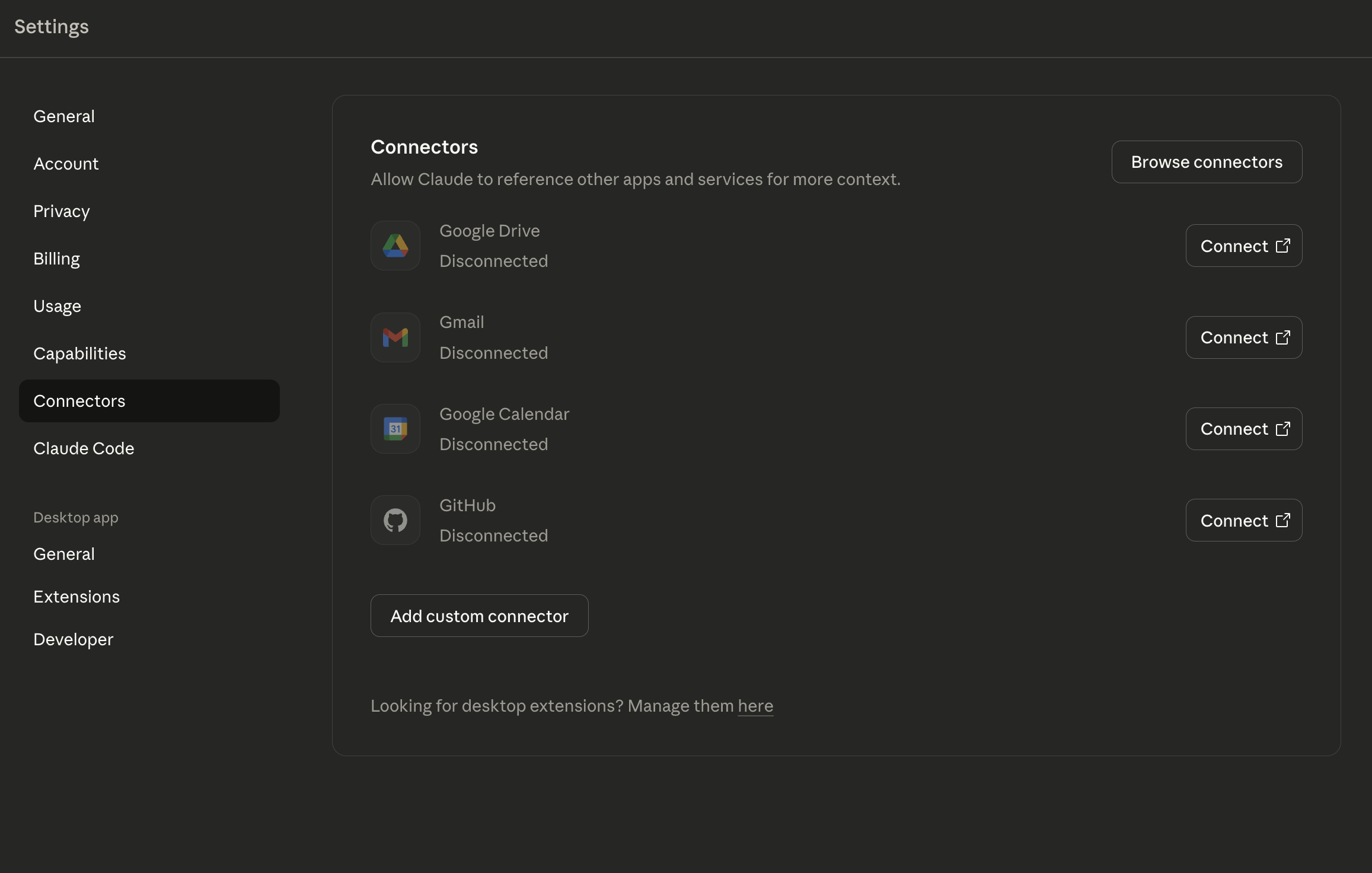Select Developer in the sidebar
Image resolution: width=1372 pixels, height=873 pixels.
point(74,639)
